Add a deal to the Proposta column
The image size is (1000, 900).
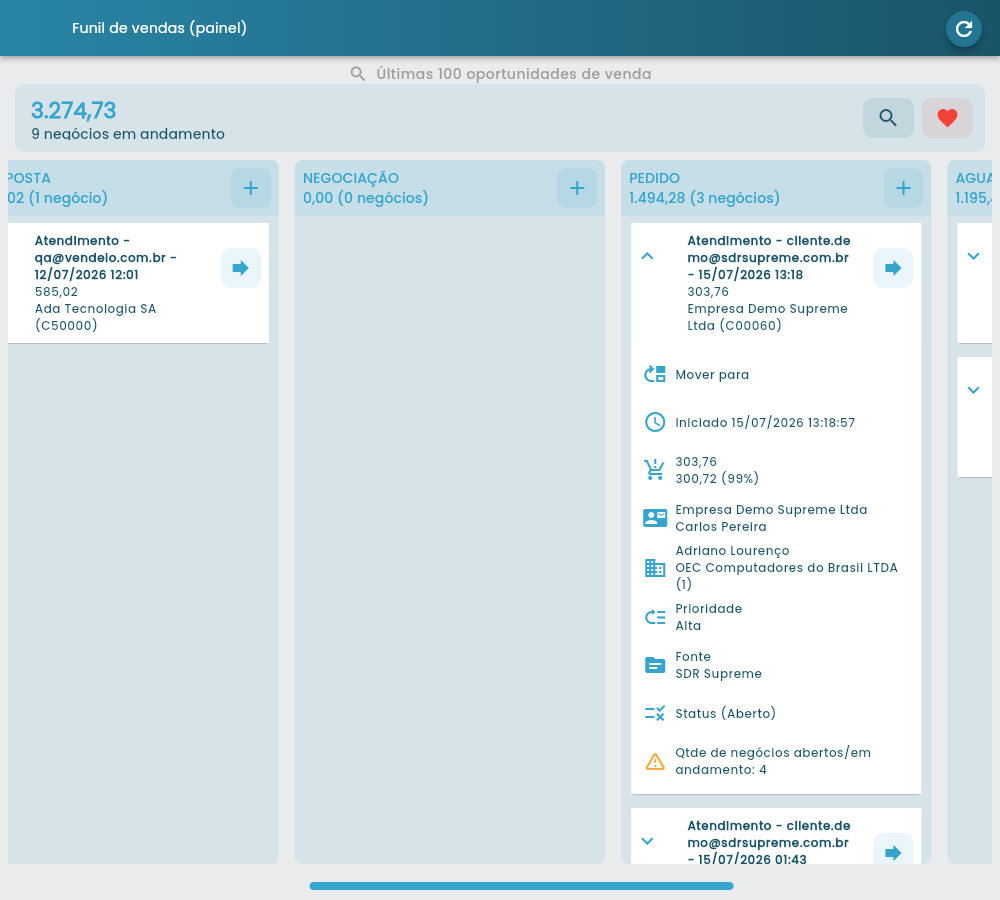(x=251, y=188)
